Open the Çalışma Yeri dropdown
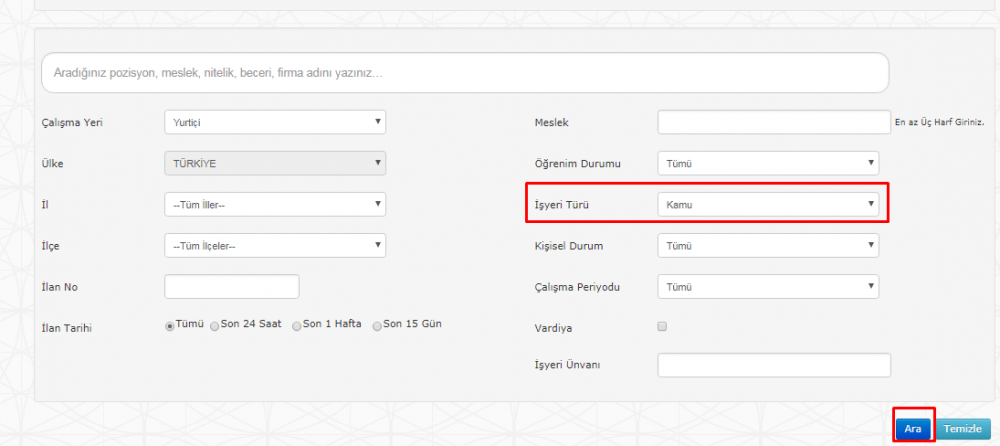The image size is (1000, 446). (274, 122)
